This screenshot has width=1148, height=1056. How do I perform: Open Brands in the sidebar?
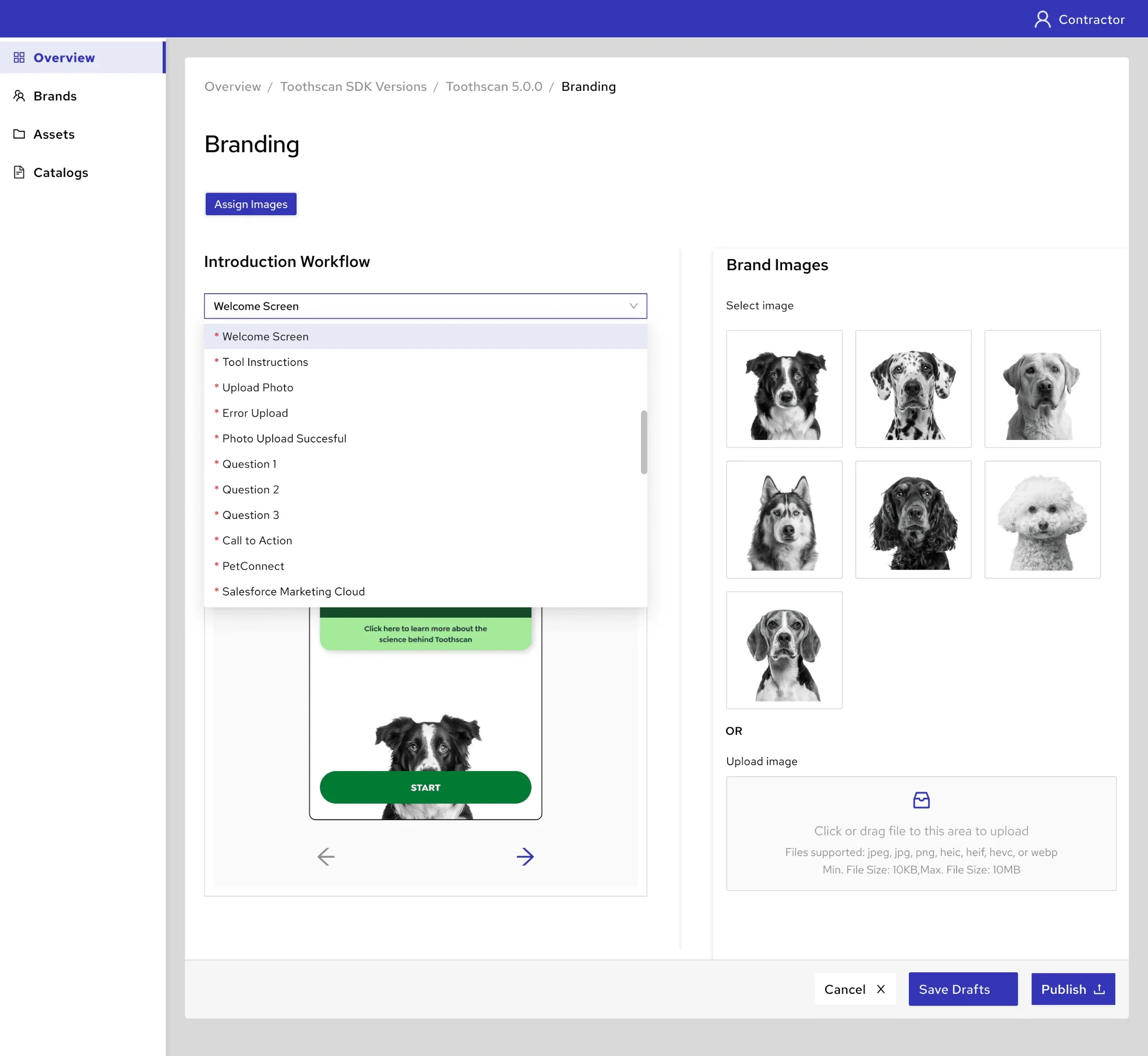pos(83,96)
